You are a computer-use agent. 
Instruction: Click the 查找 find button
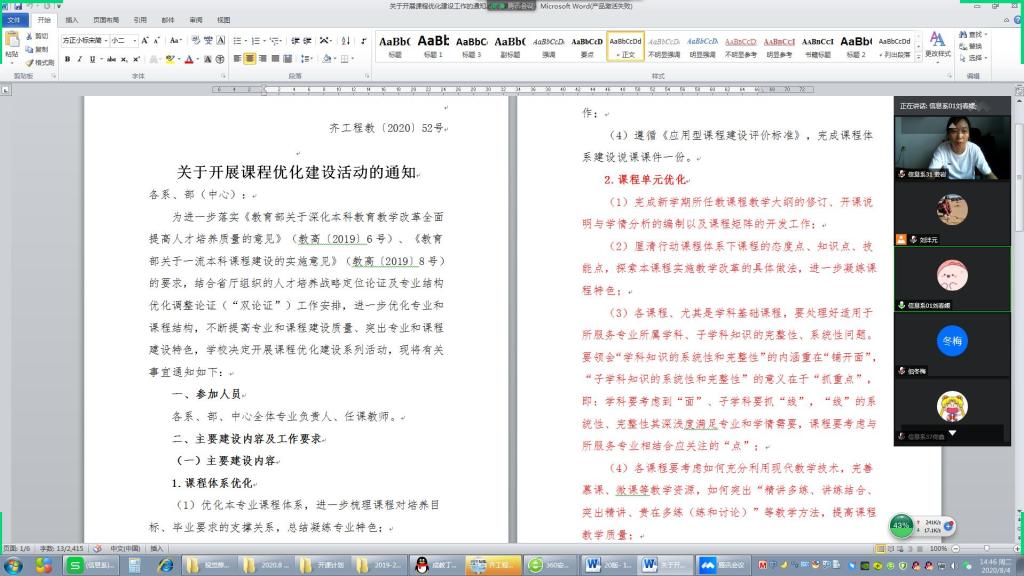coord(975,34)
